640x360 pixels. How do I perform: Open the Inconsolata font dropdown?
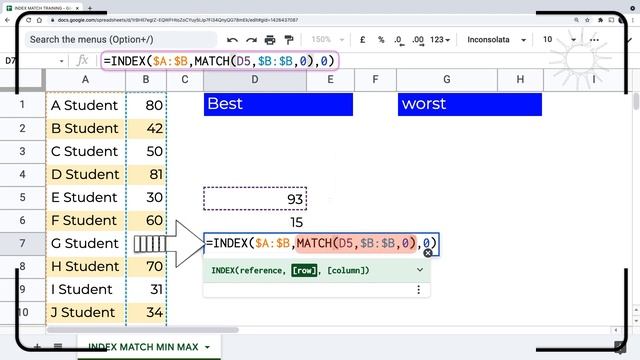click(x=496, y=40)
